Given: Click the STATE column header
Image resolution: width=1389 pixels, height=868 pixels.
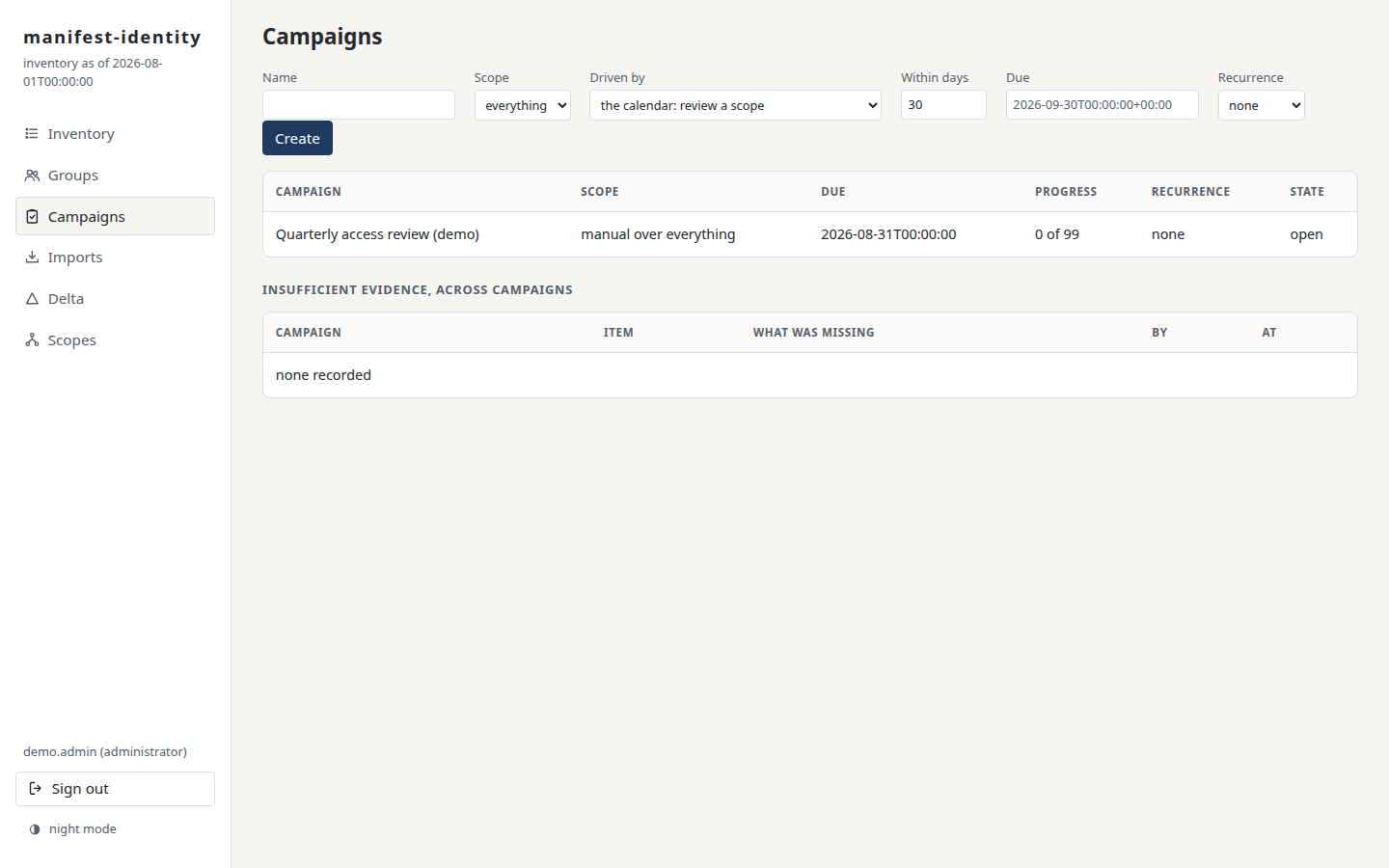Looking at the screenshot, I should coord(1307,192).
